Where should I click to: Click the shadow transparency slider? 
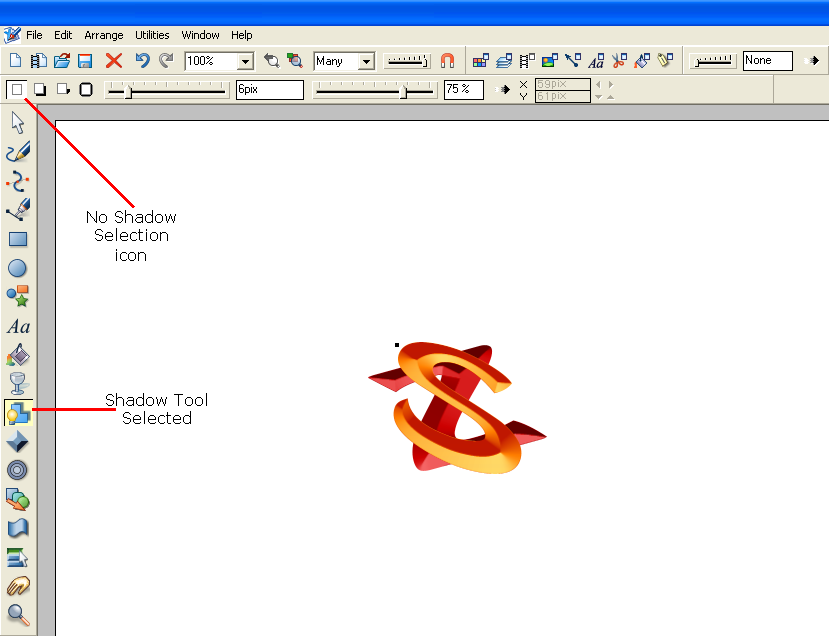375,90
